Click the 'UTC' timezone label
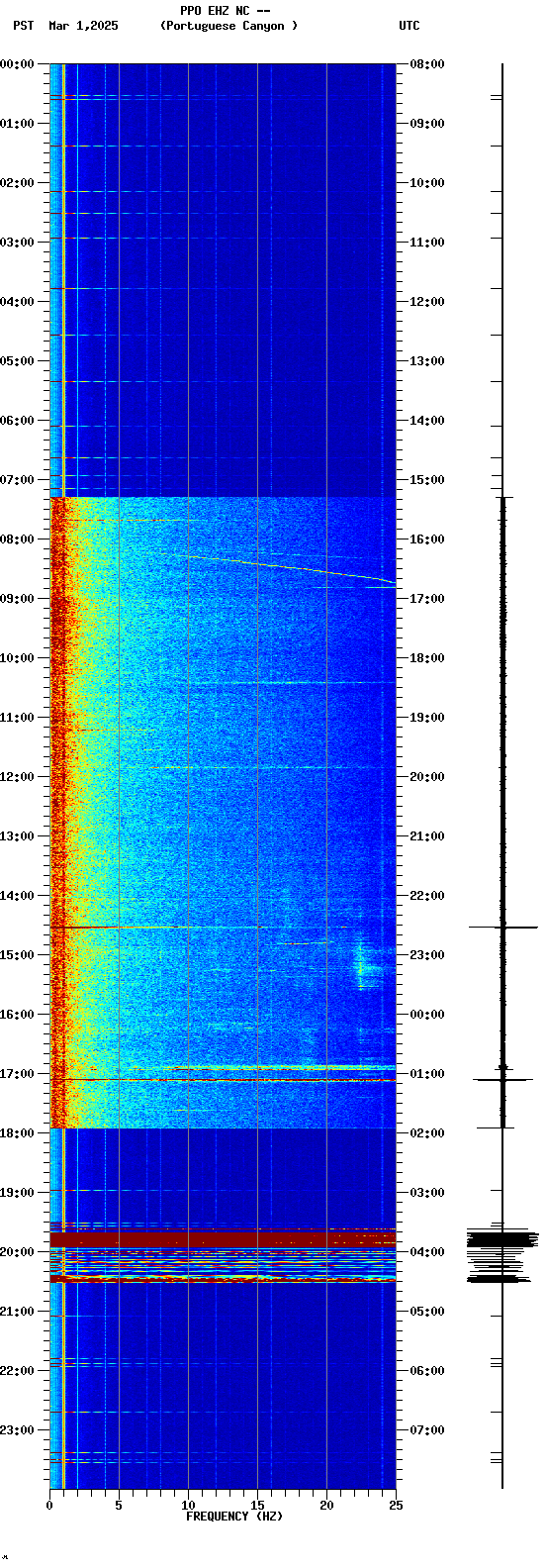Image resolution: width=546 pixels, height=1568 pixels. [409, 26]
